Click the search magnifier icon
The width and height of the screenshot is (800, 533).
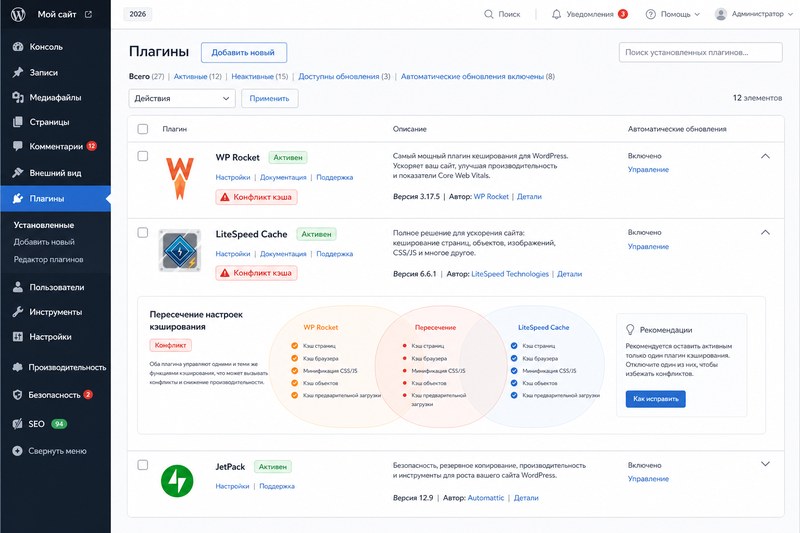[x=488, y=14]
